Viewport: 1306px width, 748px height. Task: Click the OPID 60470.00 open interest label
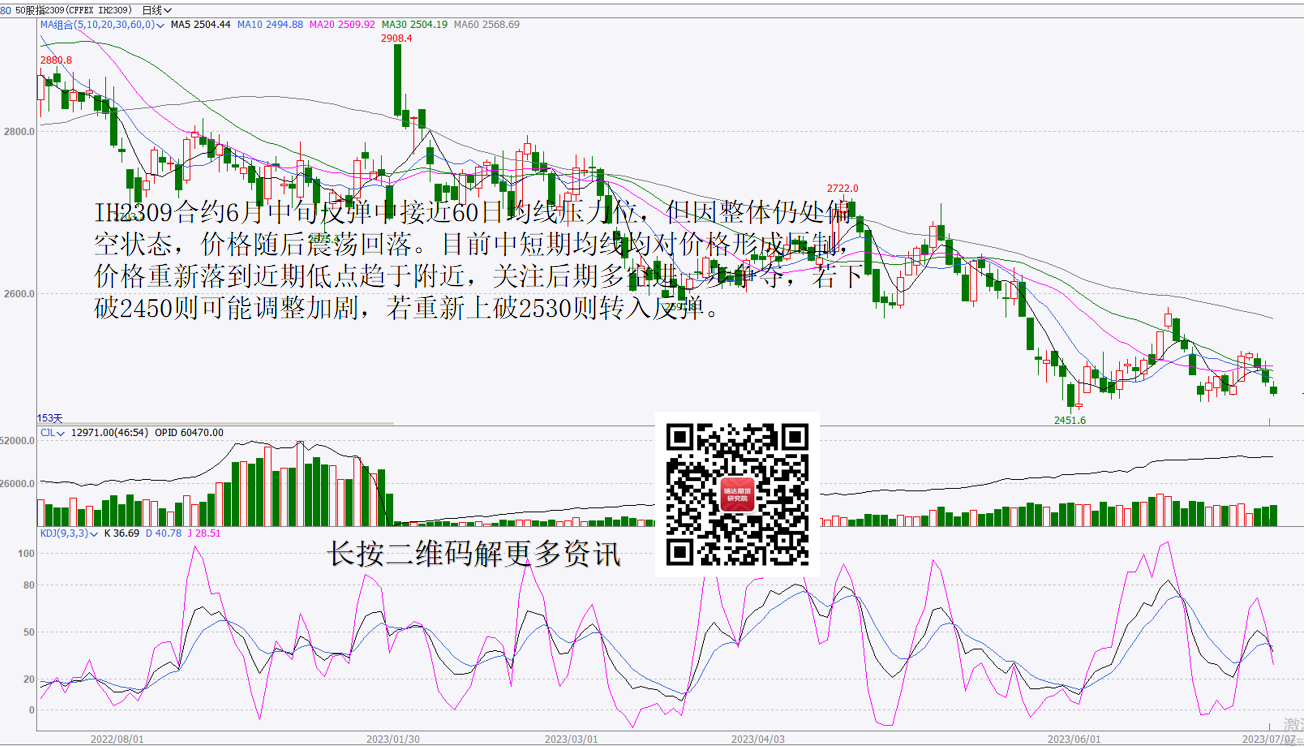coord(189,433)
